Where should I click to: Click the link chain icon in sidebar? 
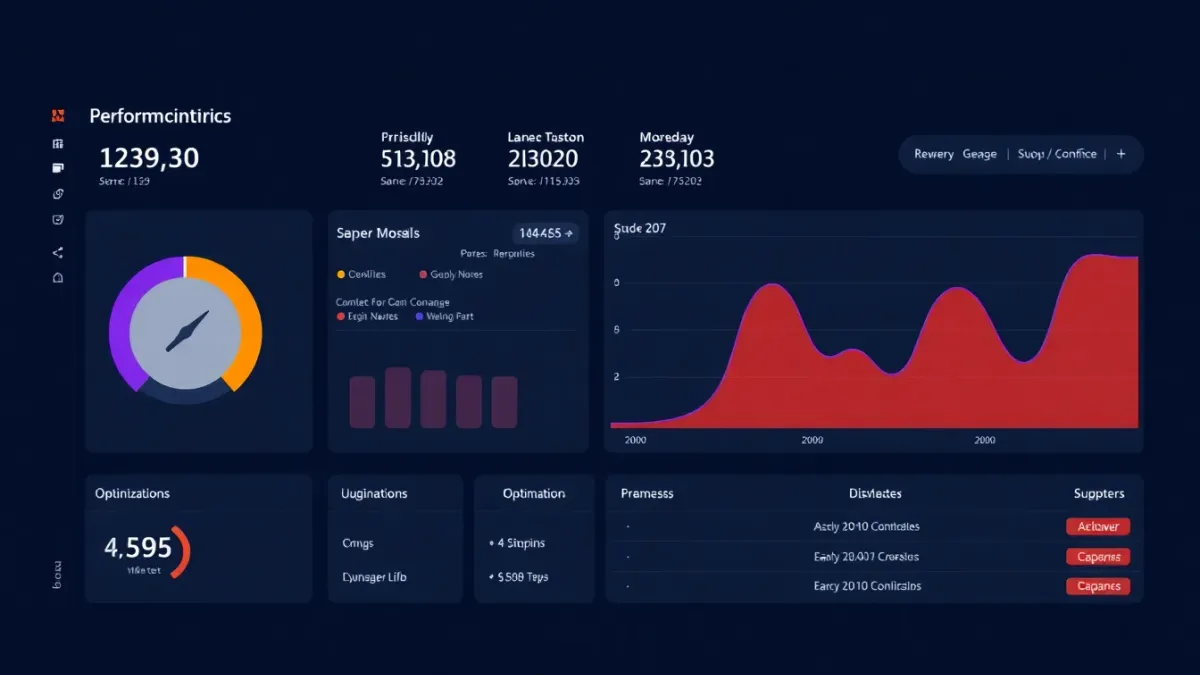tap(57, 194)
